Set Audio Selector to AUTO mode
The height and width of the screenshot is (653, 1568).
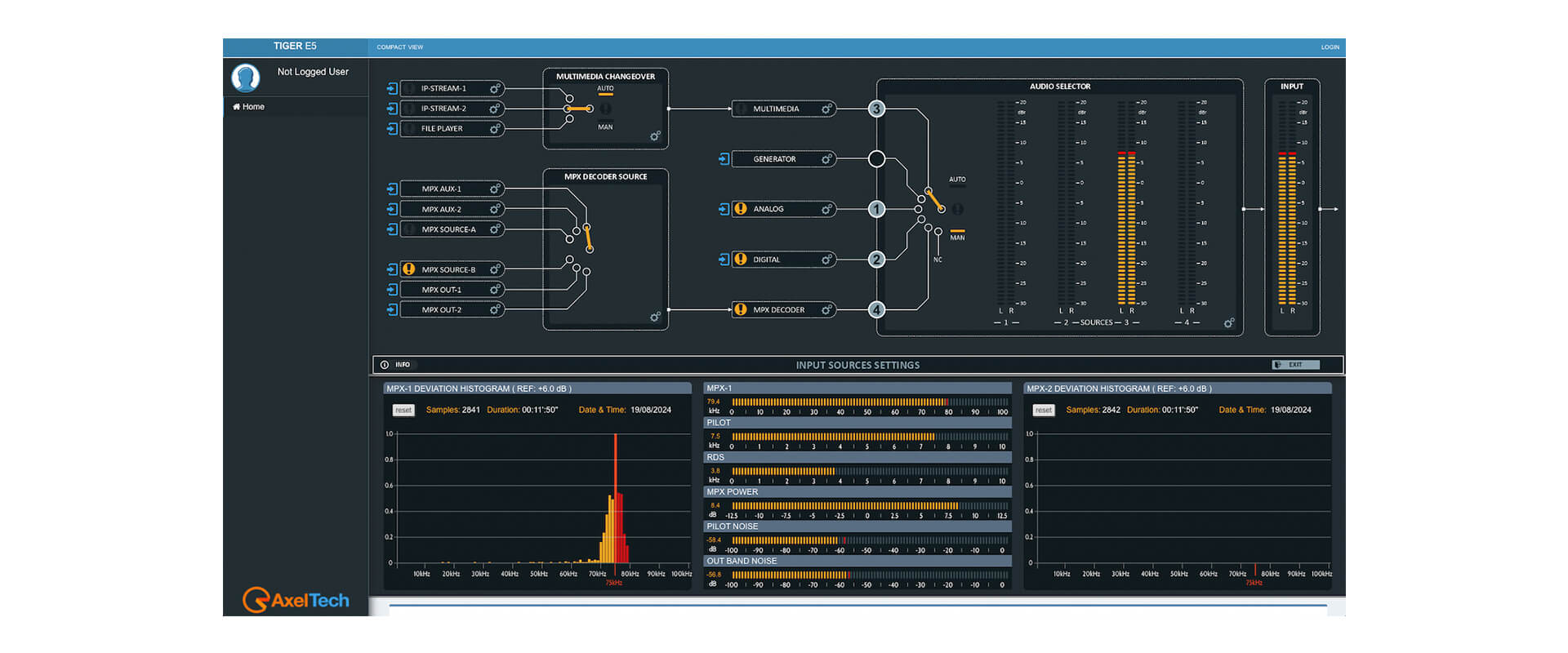point(957,180)
